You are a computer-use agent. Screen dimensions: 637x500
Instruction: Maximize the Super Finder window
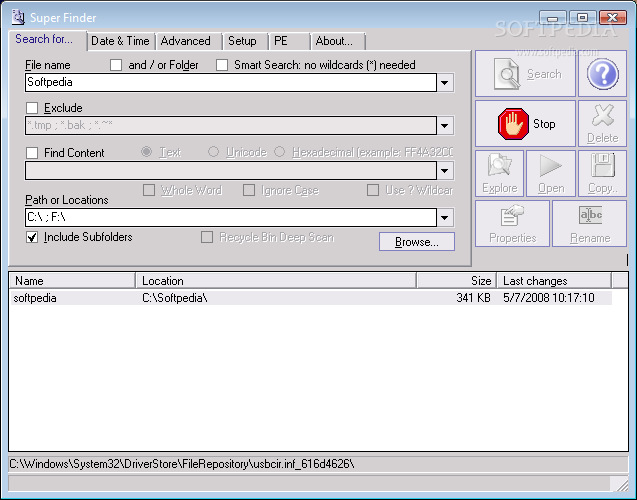click(583, 18)
